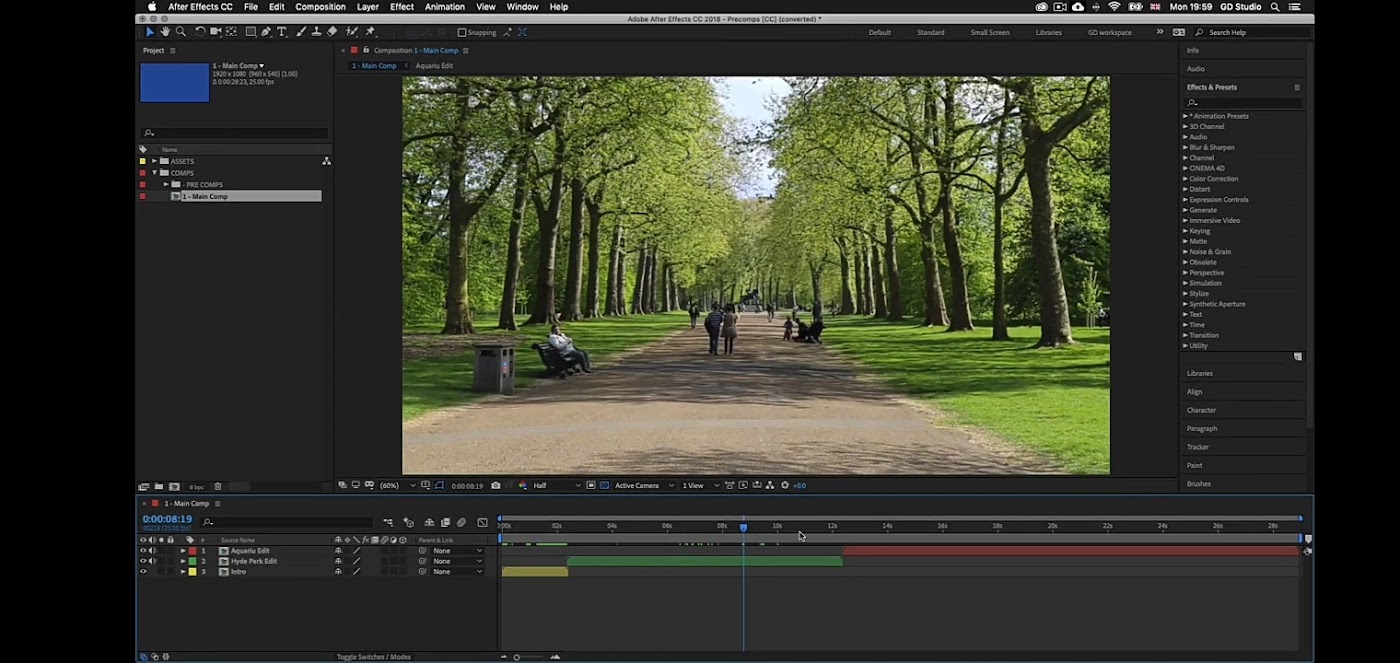This screenshot has width=1400, height=663.
Task: Mute audio on Hyde Park Edit layer
Action: click(x=152, y=561)
